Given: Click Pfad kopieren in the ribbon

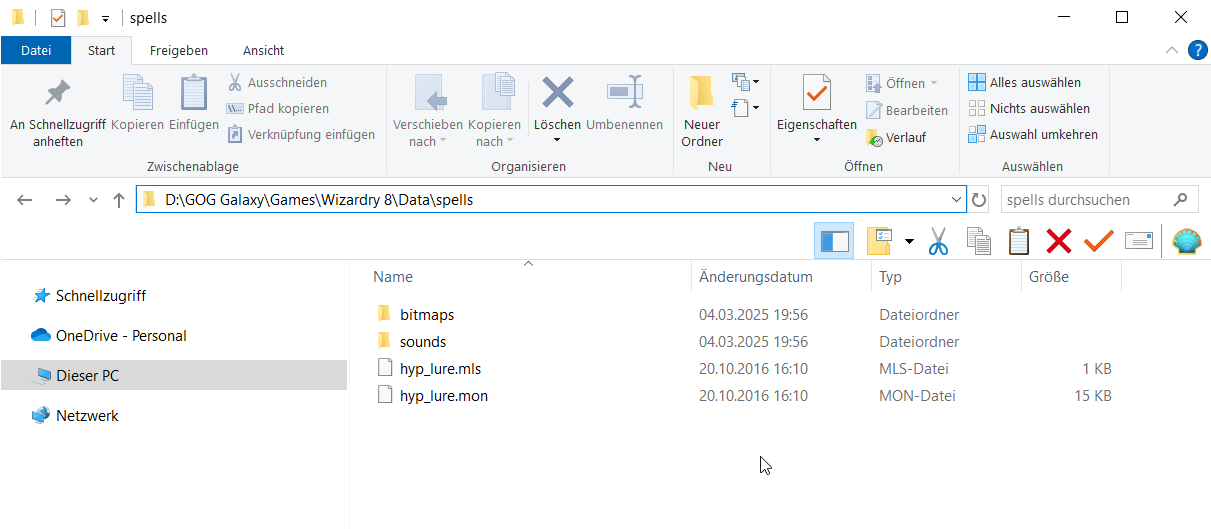Looking at the screenshot, I should [x=277, y=109].
